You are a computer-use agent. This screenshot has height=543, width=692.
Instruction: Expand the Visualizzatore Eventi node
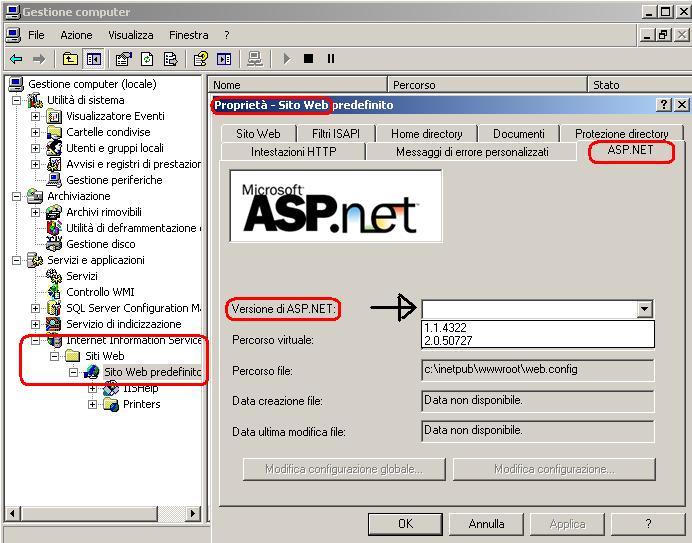tap(35, 117)
